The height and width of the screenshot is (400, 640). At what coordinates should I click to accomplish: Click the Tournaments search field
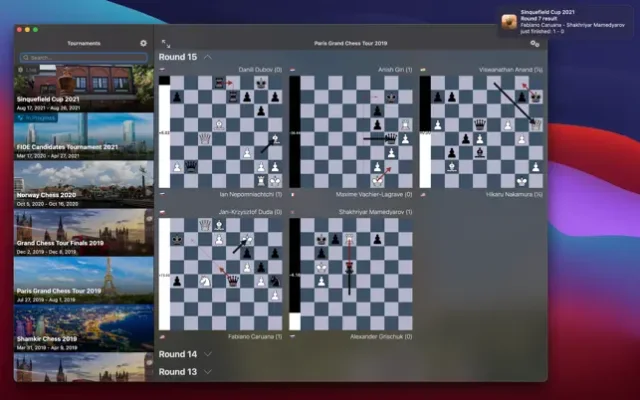point(85,58)
